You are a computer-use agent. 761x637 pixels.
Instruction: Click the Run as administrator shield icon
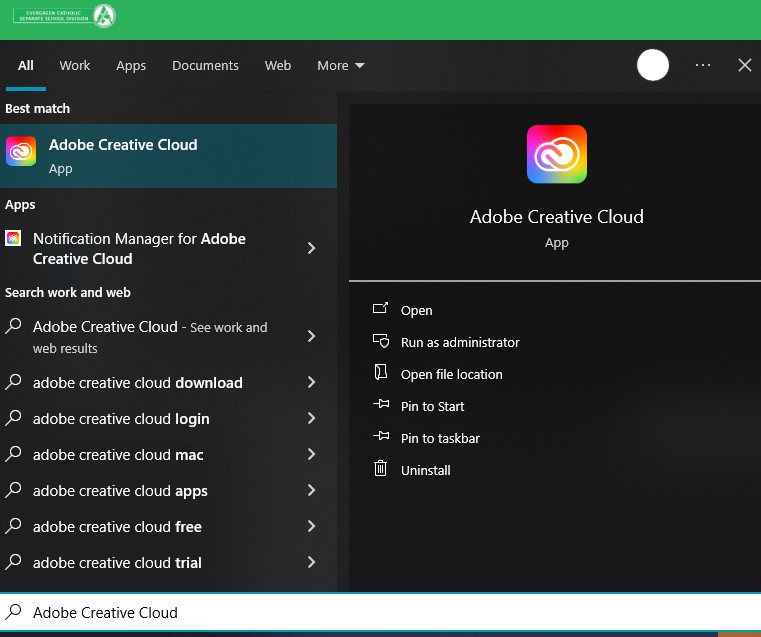(x=380, y=341)
